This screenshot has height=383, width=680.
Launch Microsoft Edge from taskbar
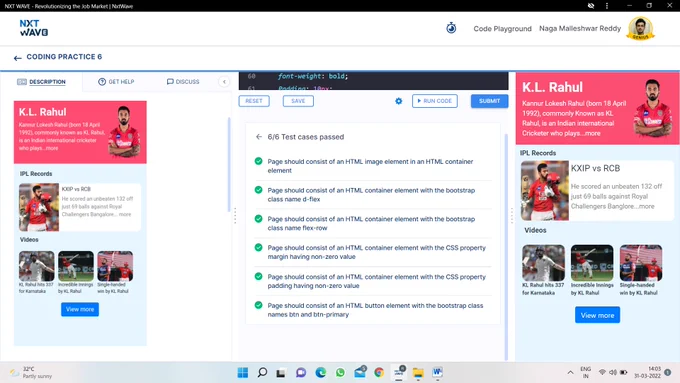click(320, 373)
